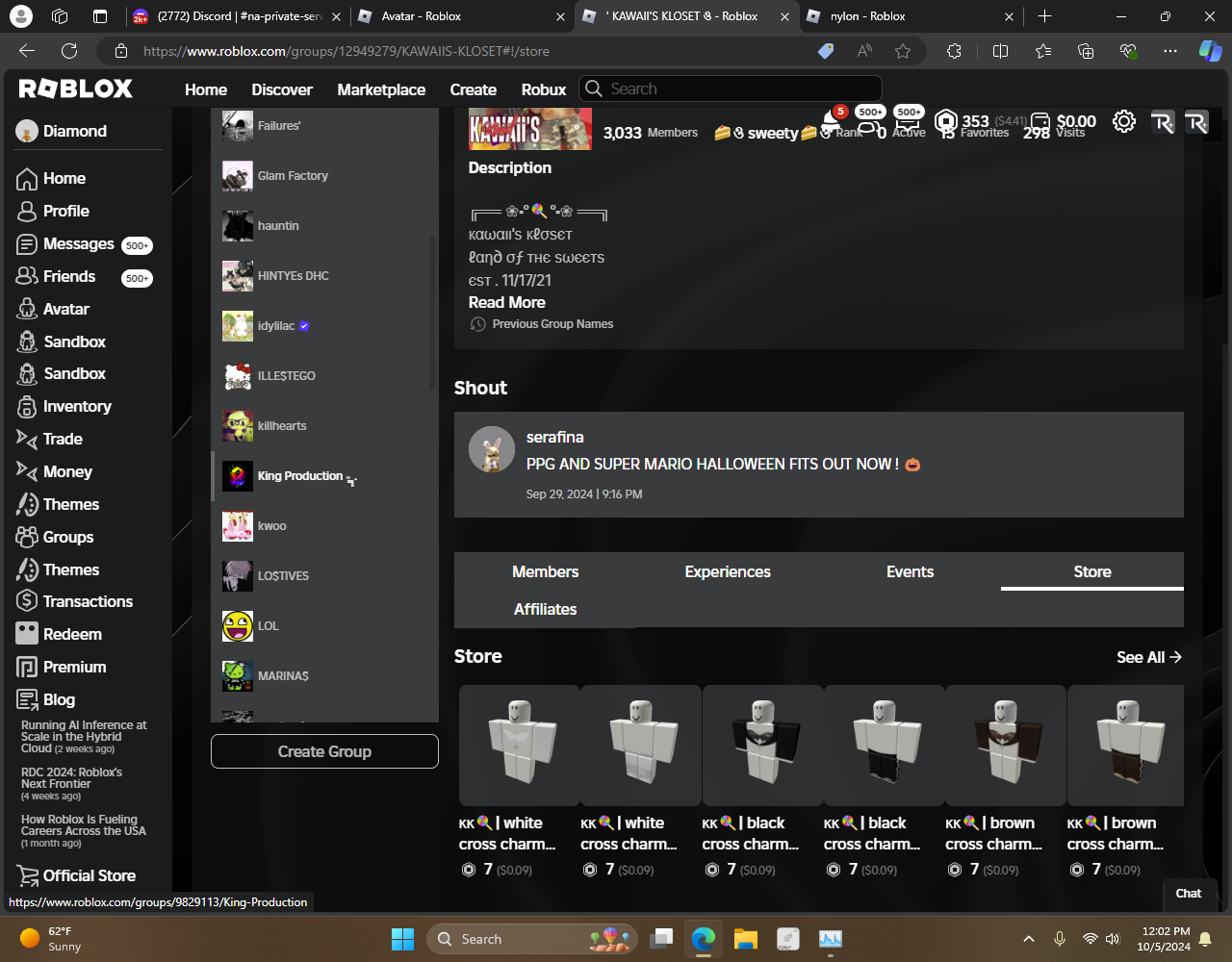Open the system tray hidden icons chevron

(x=1028, y=939)
